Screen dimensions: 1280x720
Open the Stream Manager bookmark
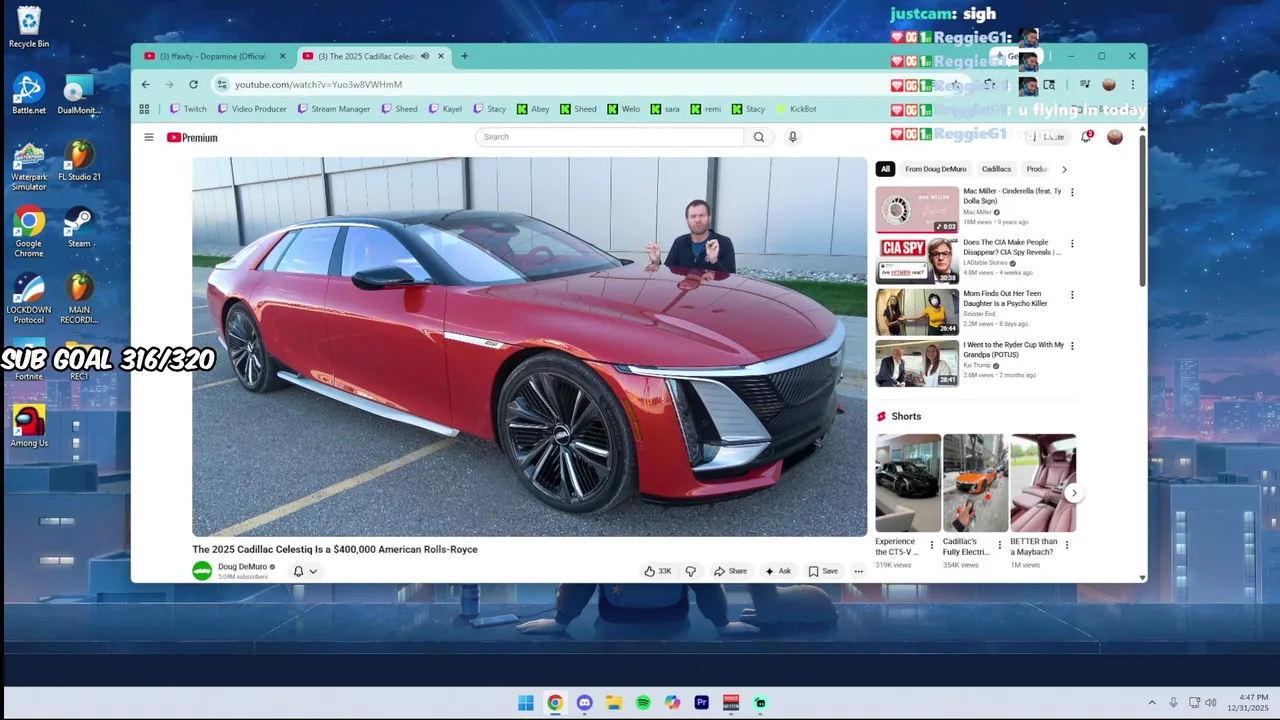point(334,109)
